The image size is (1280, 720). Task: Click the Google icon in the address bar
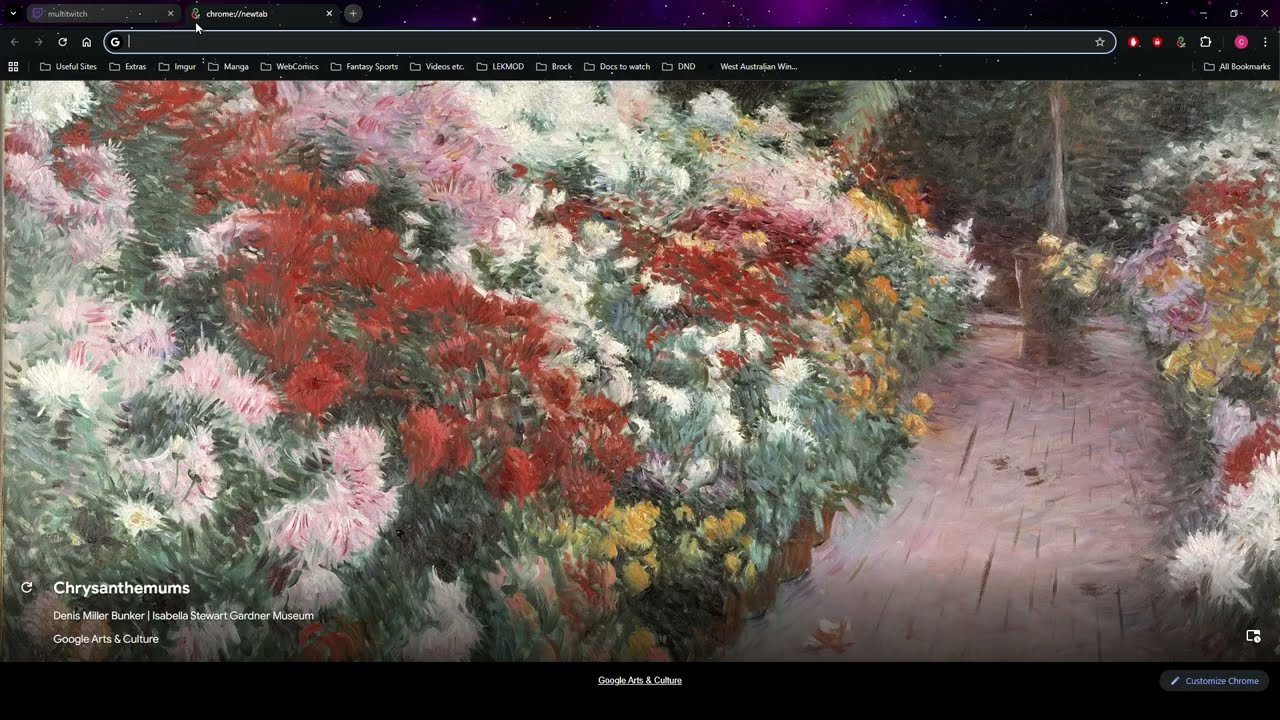click(115, 42)
